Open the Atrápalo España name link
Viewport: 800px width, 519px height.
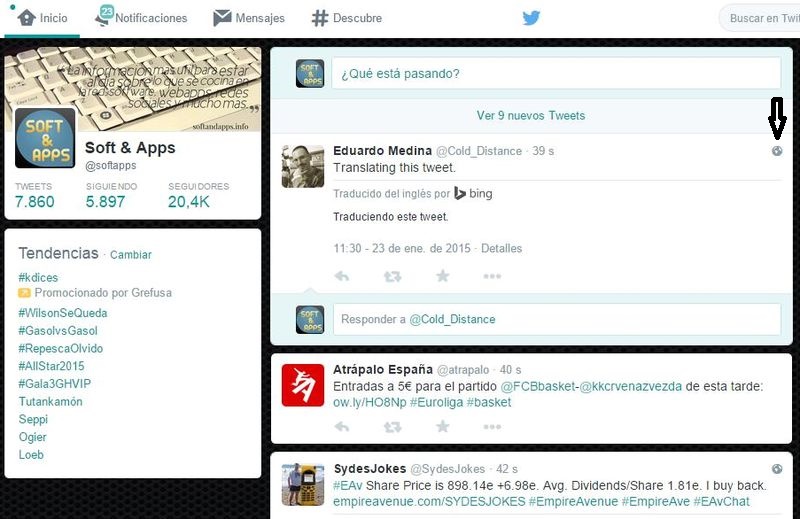coord(383,369)
